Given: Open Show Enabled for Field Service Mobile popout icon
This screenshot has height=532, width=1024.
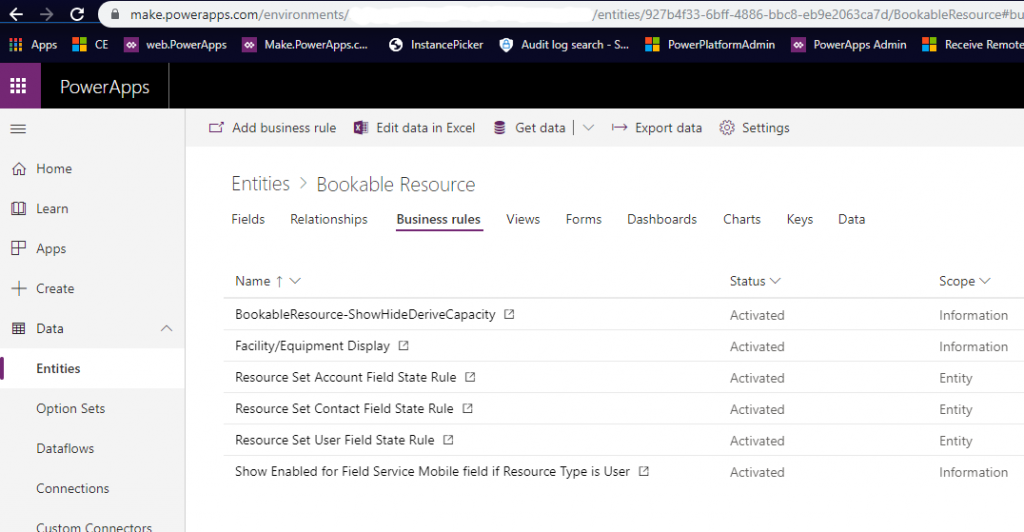Looking at the screenshot, I should 644,471.
